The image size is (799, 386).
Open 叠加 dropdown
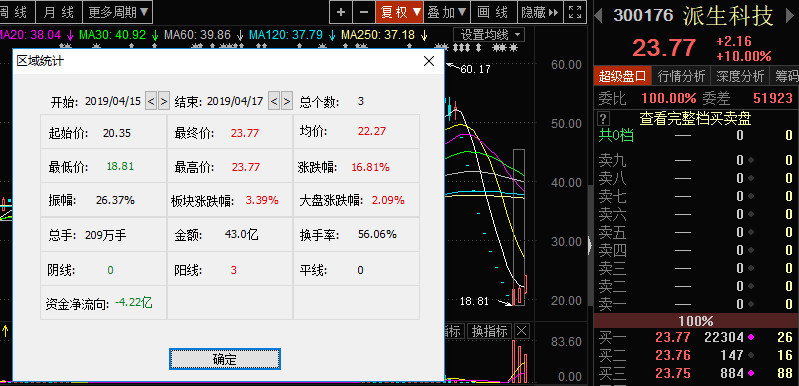tap(447, 12)
